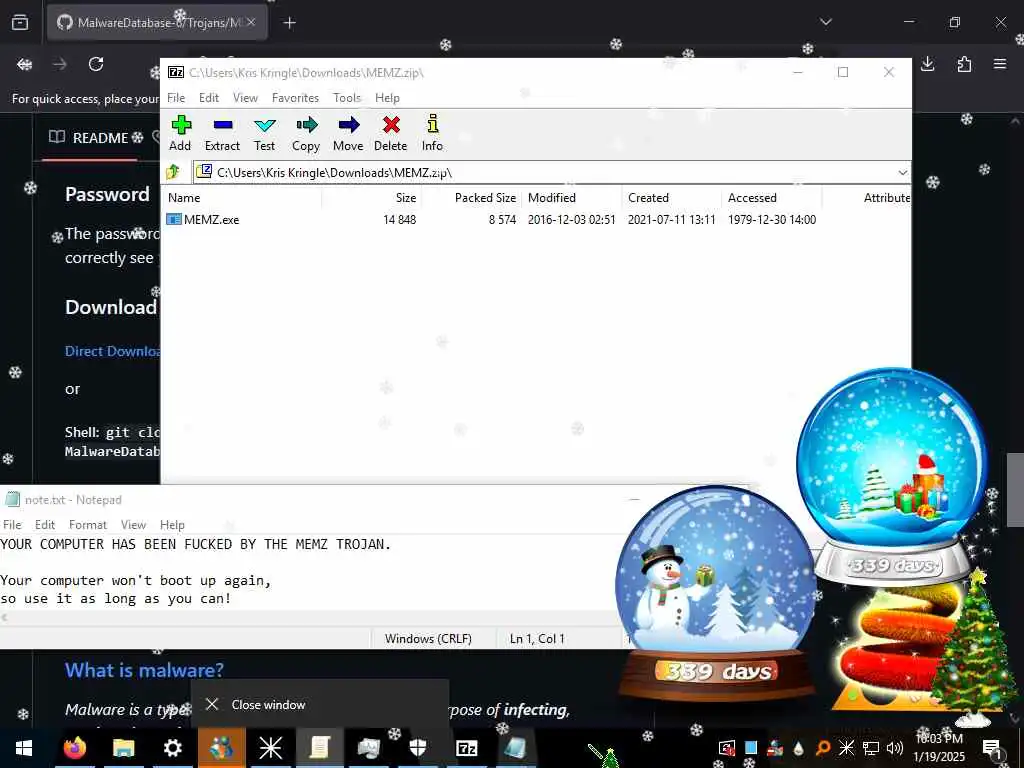
Task: Open the File menu in Notepad
Action: pos(12,525)
